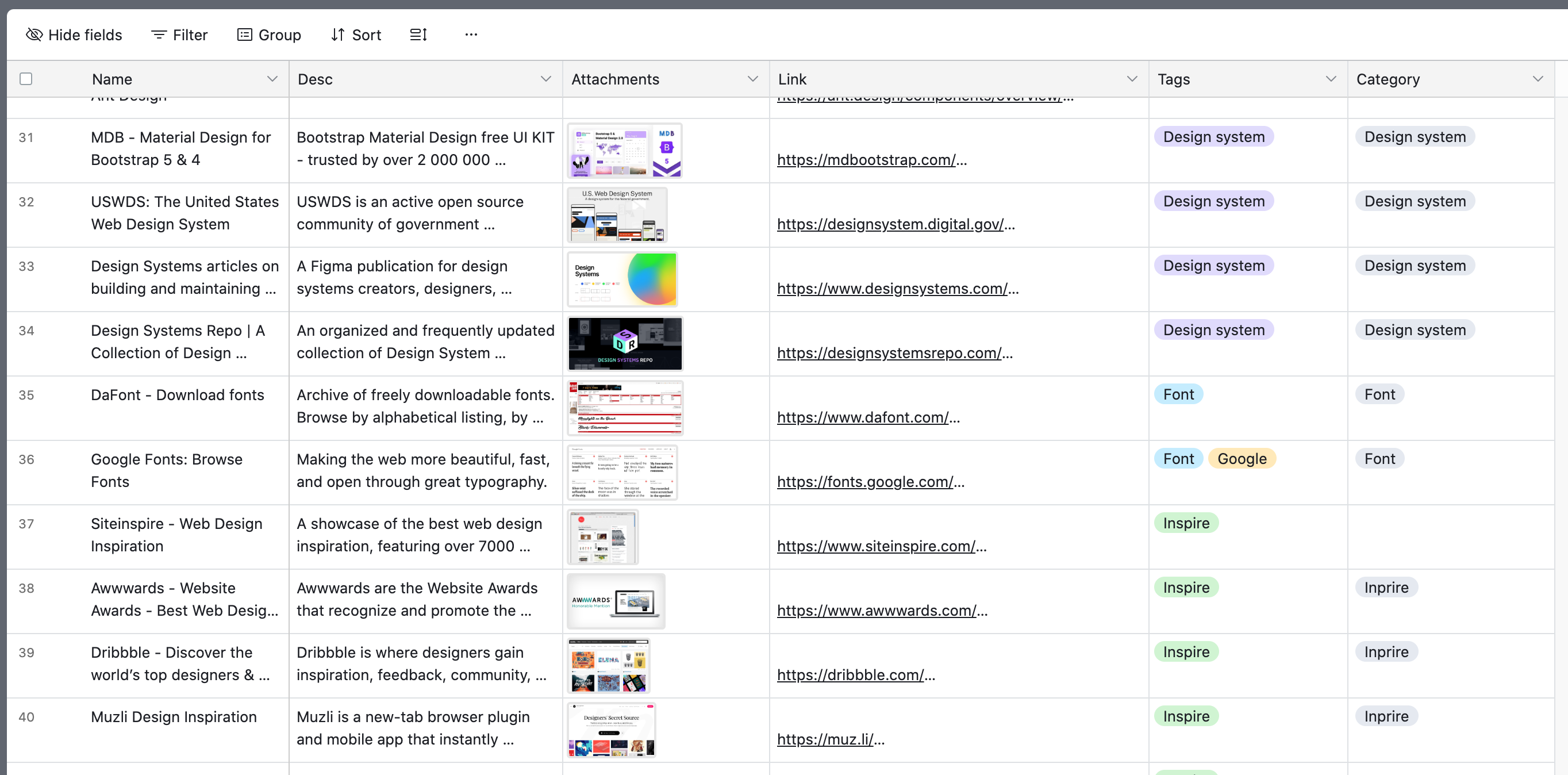Screen dimensions: 1568x775
Task: Click the Design Systems Repo attachment thumbnail
Action: tap(625, 343)
